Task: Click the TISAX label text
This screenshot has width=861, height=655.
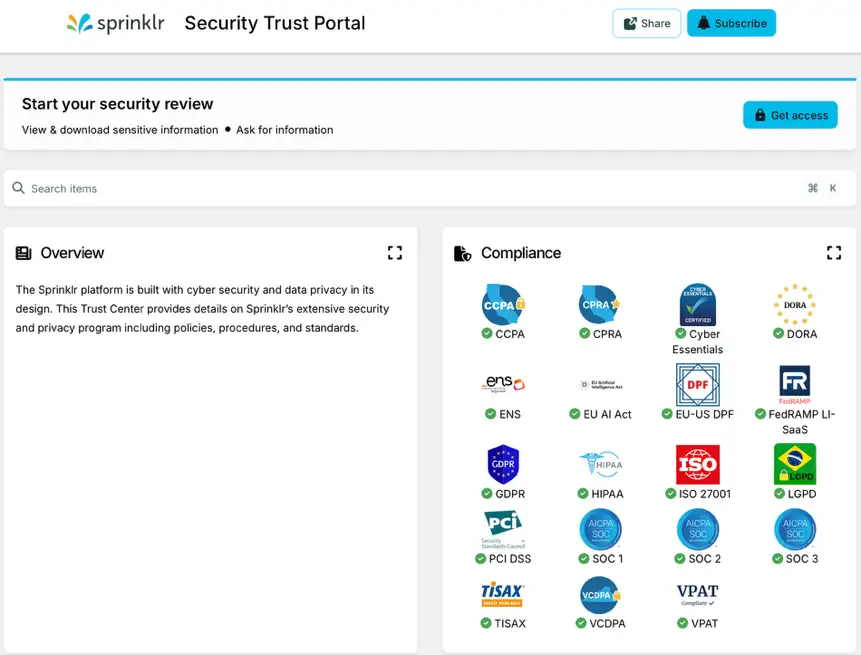Action: pos(510,623)
